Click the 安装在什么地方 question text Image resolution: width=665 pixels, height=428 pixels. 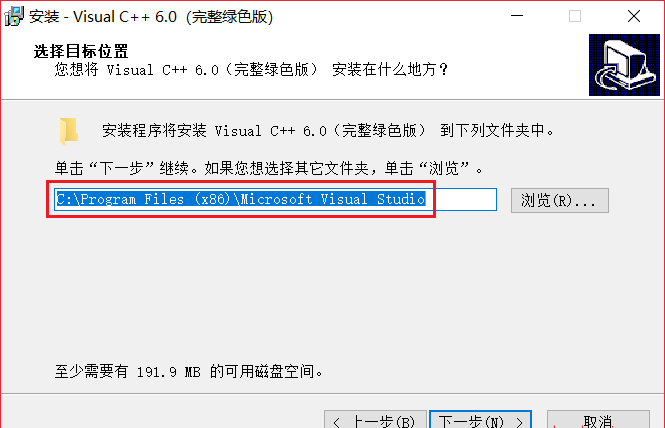click(x=390, y=70)
